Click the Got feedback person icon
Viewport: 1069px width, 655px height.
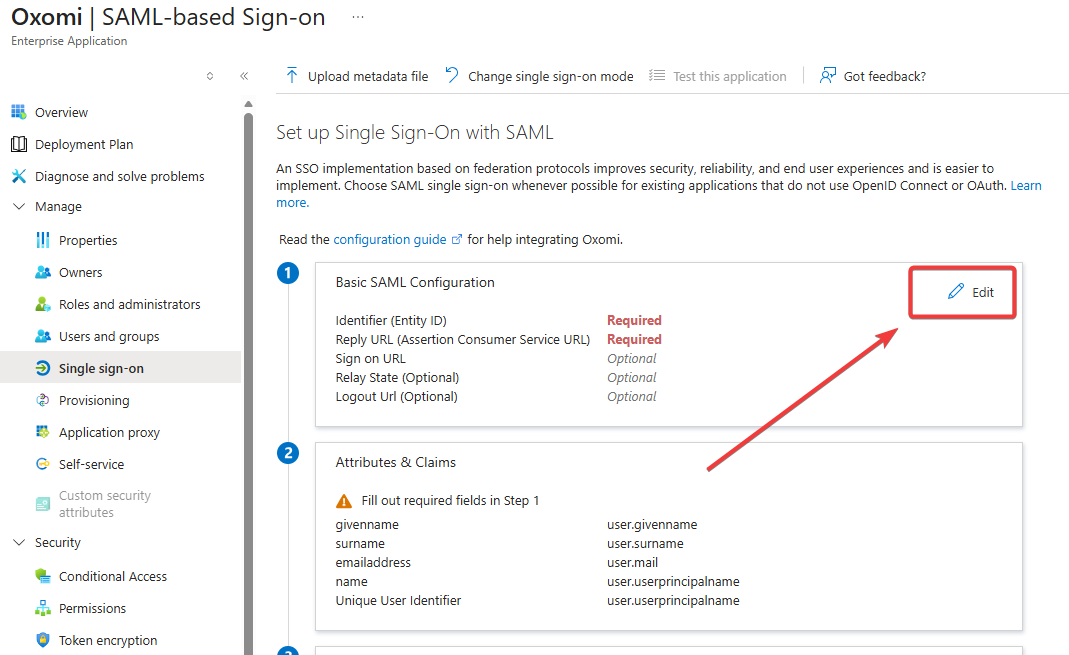tap(827, 76)
